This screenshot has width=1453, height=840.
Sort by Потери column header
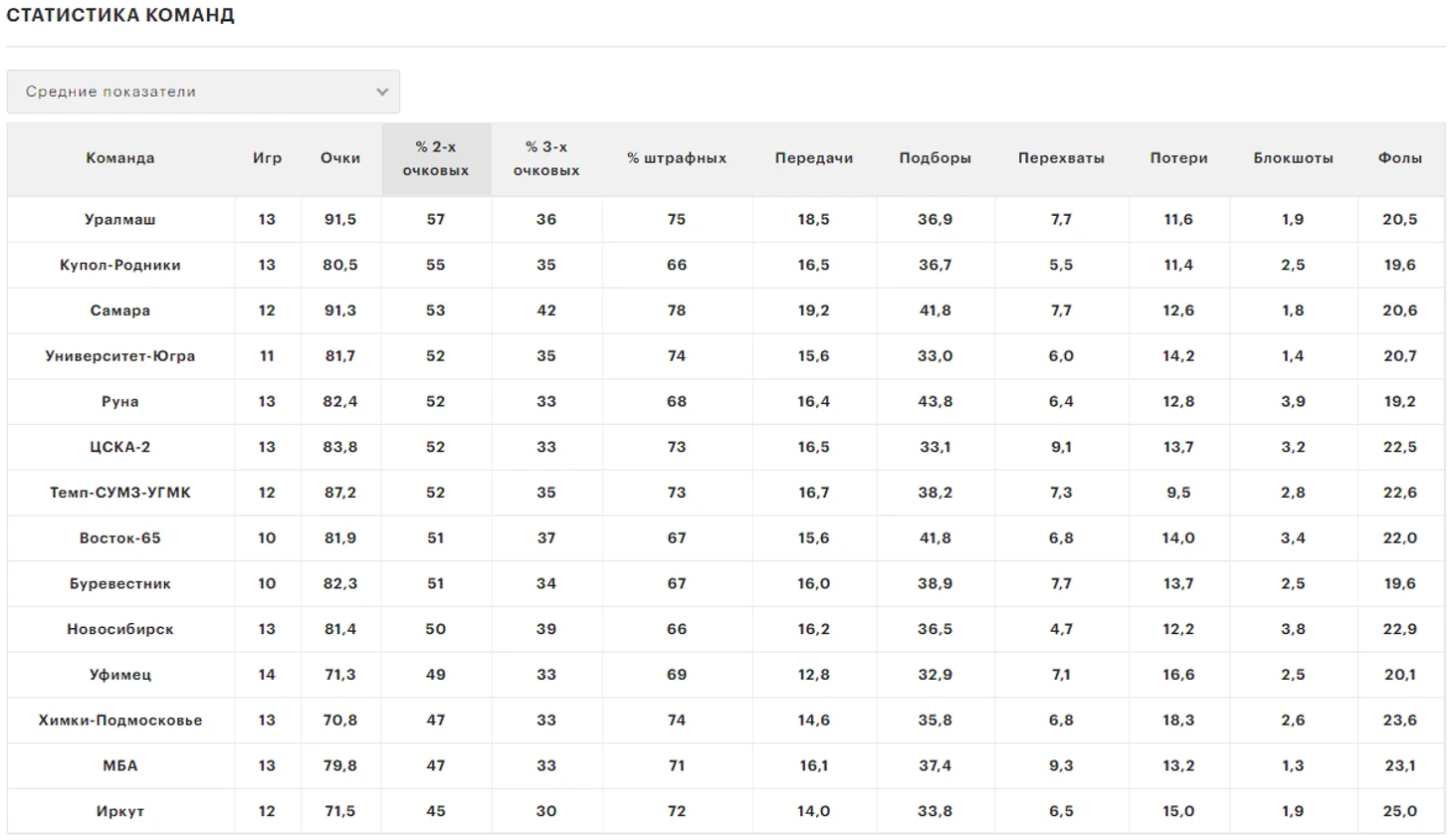[1179, 158]
